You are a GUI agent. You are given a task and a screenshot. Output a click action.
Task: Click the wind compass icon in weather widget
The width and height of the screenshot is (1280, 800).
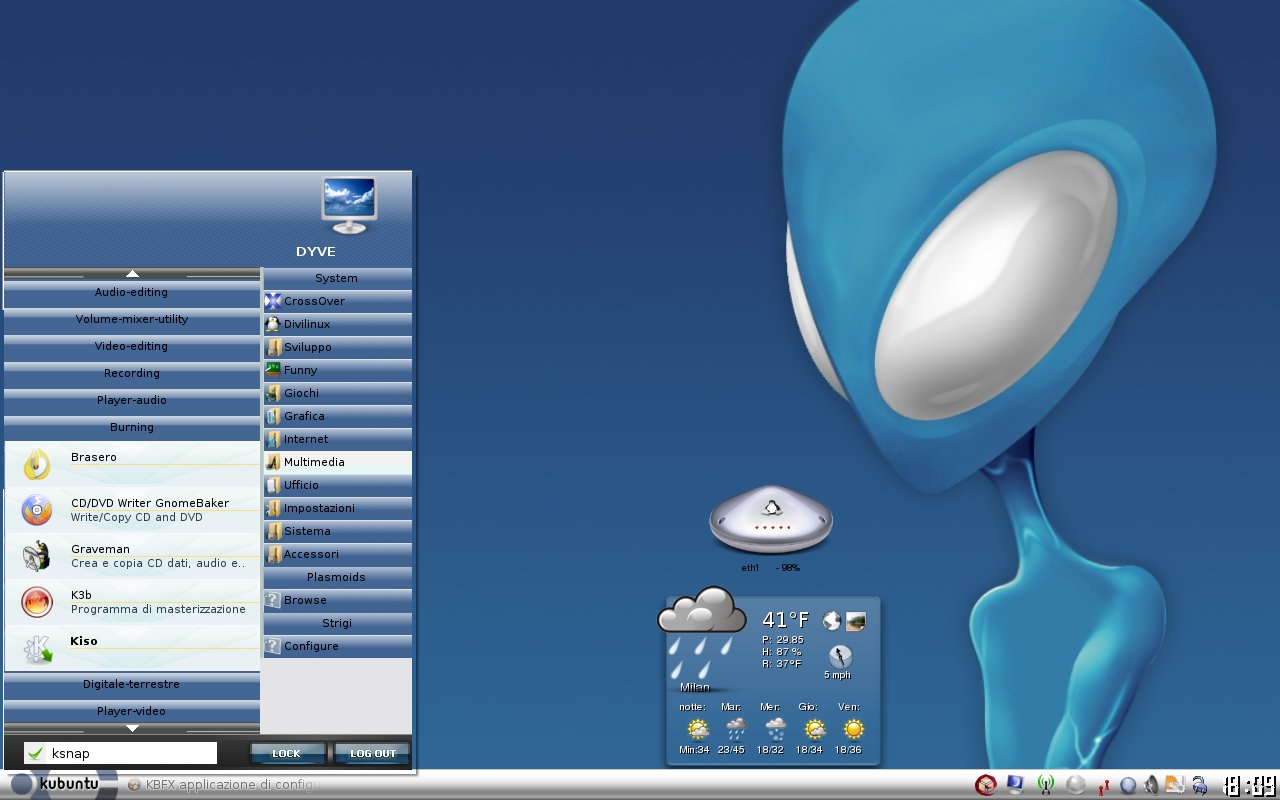click(x=840, y=656)
